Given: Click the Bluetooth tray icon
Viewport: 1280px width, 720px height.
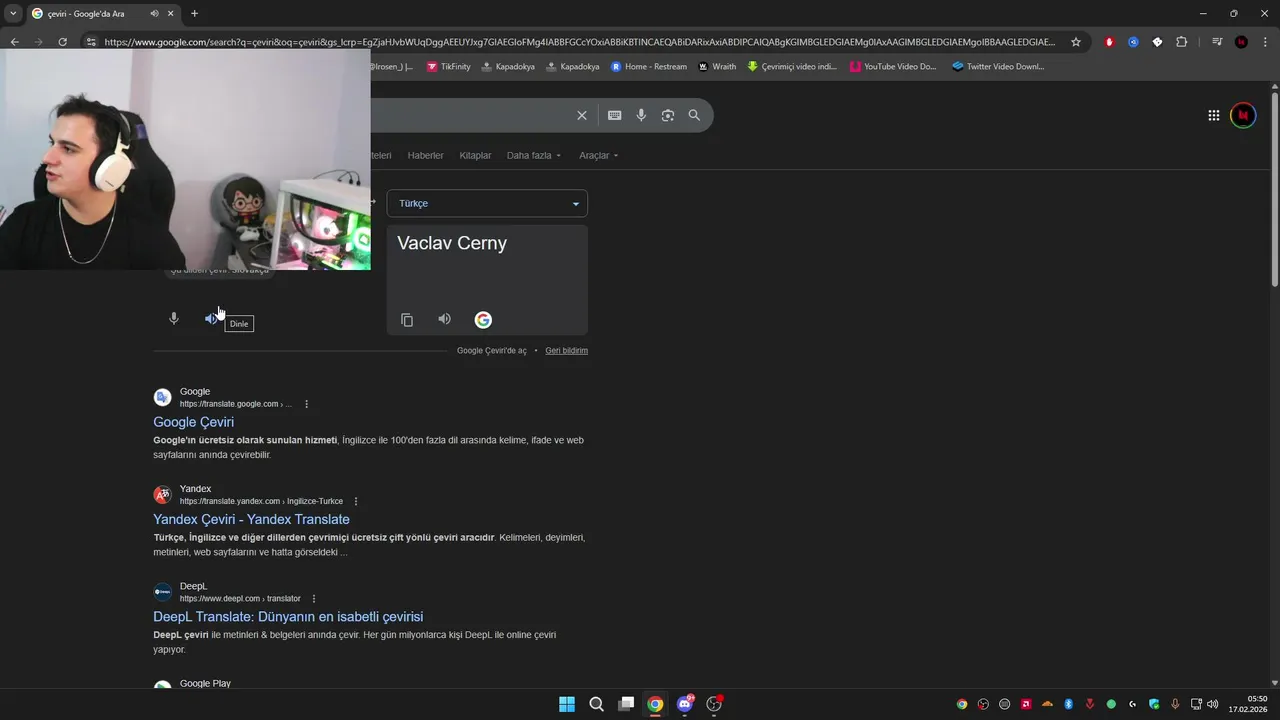Looking at the screenshot, I should click(x=1068, y=704).
